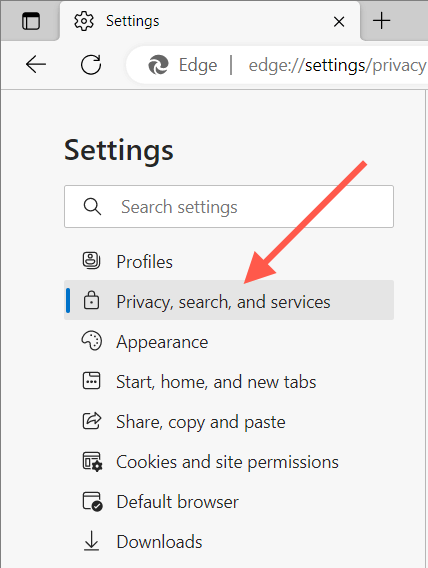Click the Downloads arrow icon
The image size is (428, 568).
[x=91, y=541]
